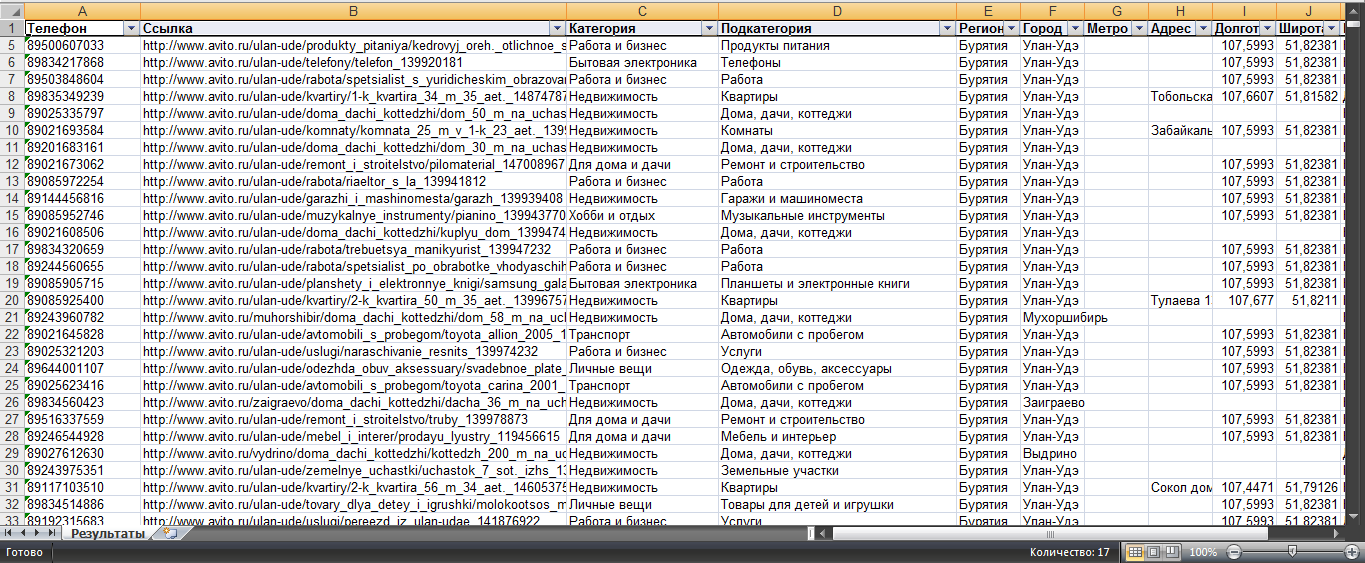Switch to Page Break Preview
The image size is (1365, 563).
click(1171, 552)
